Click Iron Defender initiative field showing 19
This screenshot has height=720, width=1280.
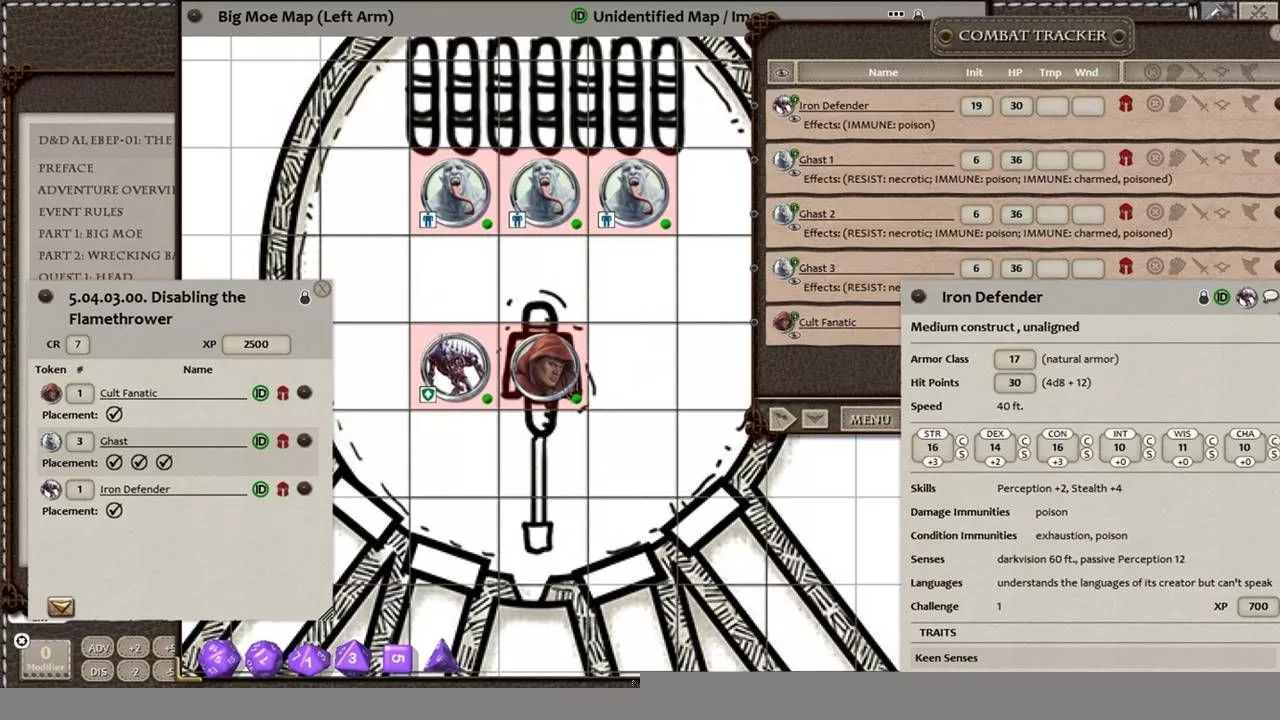976,105
